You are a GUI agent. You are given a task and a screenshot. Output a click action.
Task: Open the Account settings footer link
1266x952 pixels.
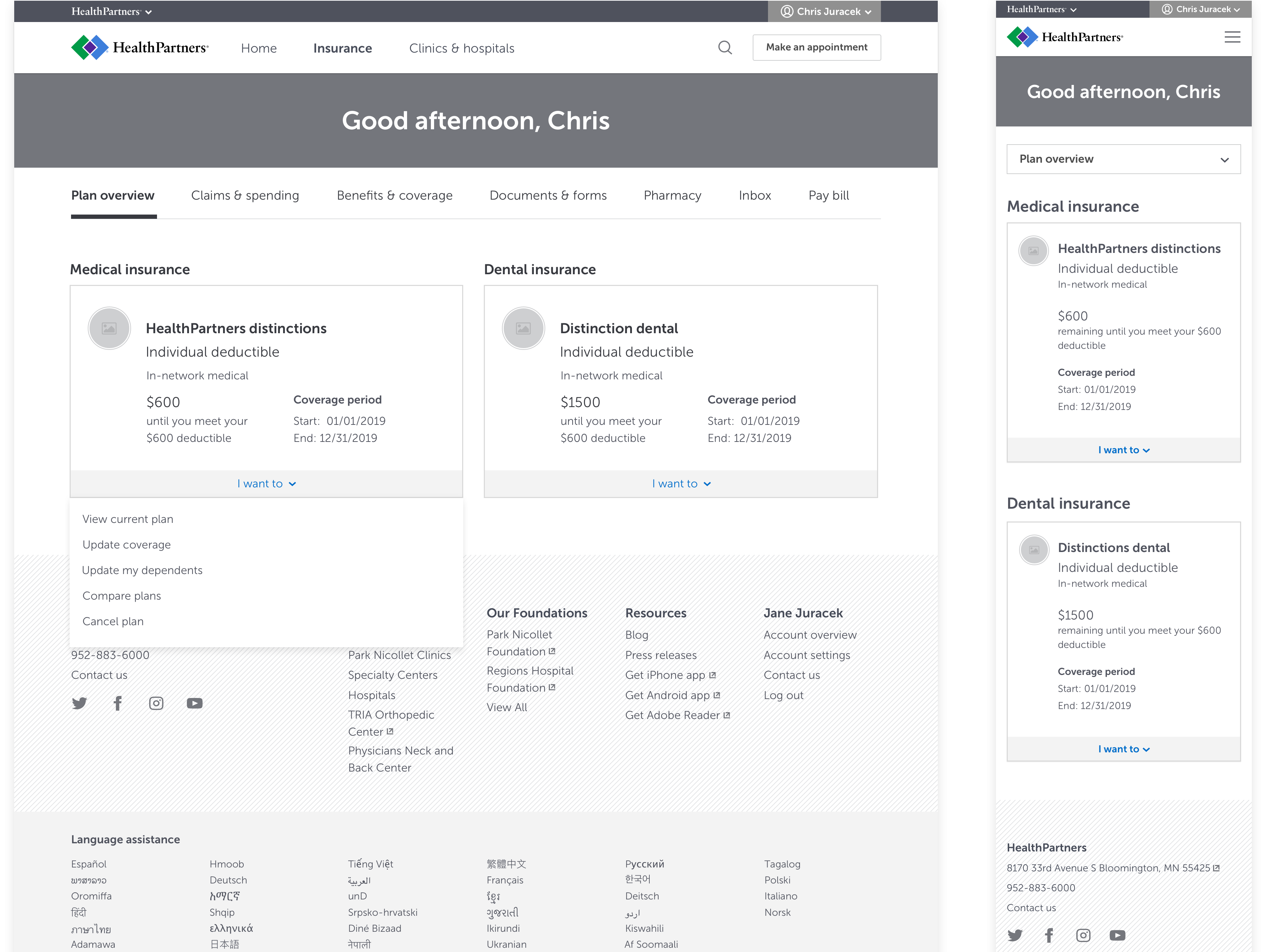806,655
